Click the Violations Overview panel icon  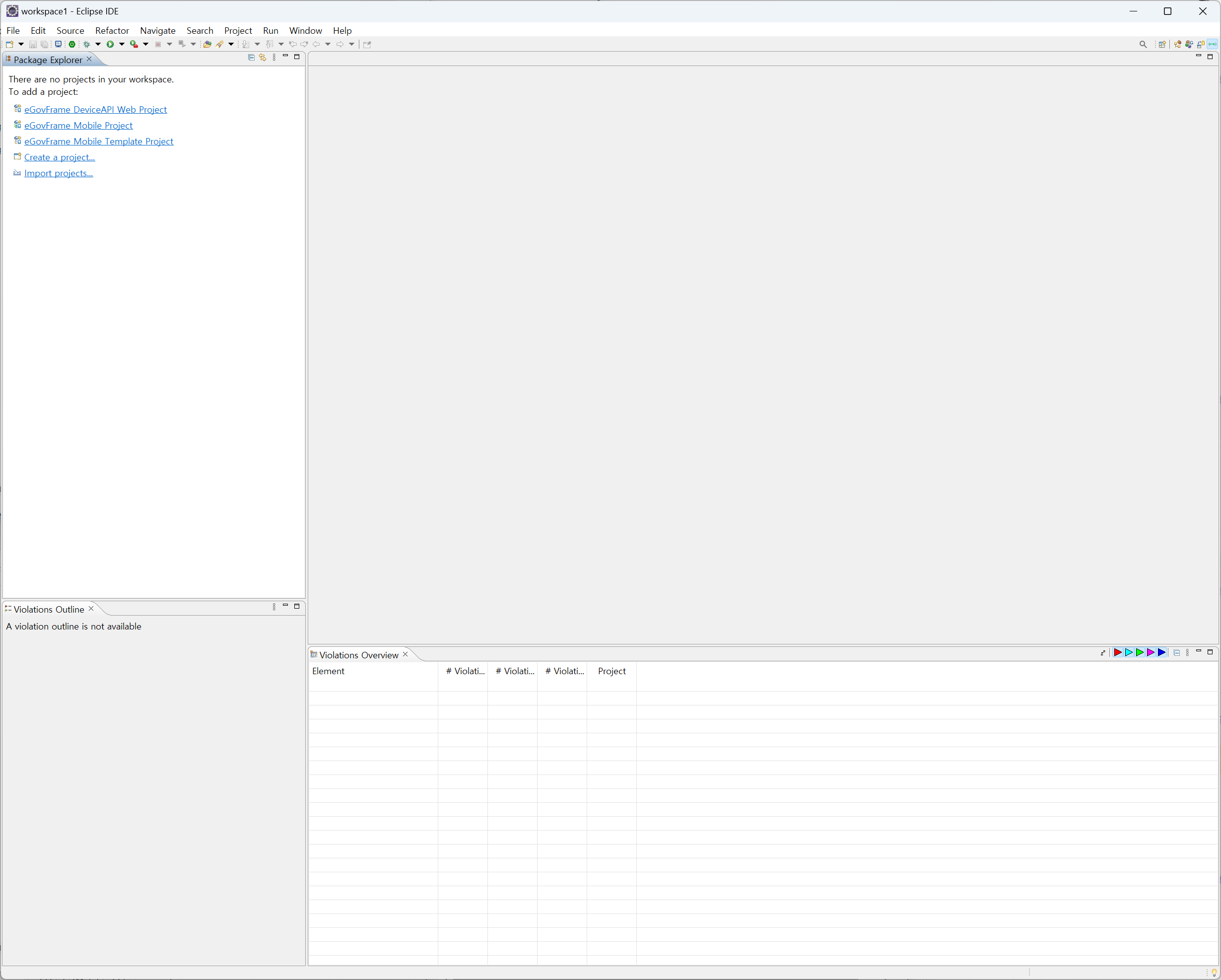(315, 654)
